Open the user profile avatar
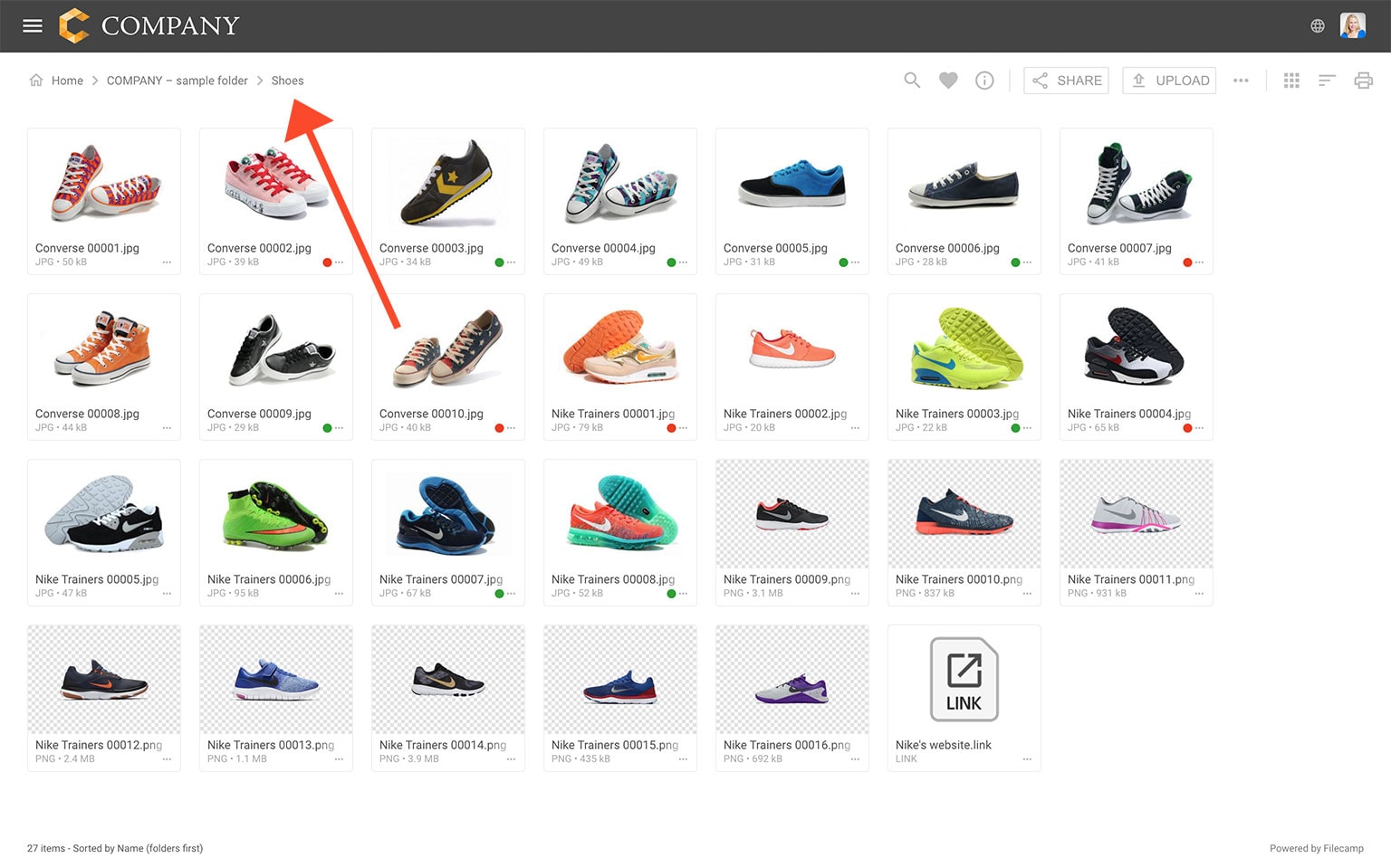 point(1353,26)
